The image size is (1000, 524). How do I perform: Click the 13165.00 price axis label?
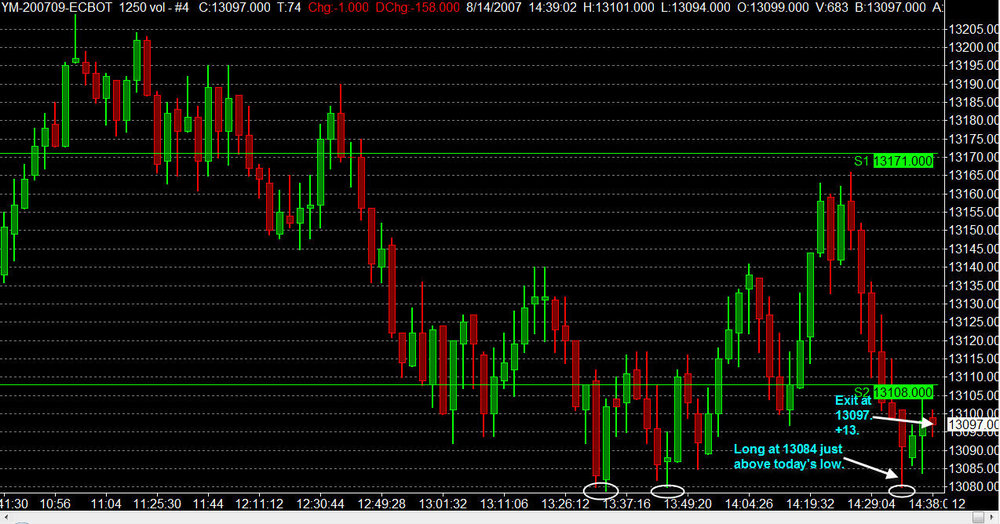pyautogui.click(x=973, y=175)
